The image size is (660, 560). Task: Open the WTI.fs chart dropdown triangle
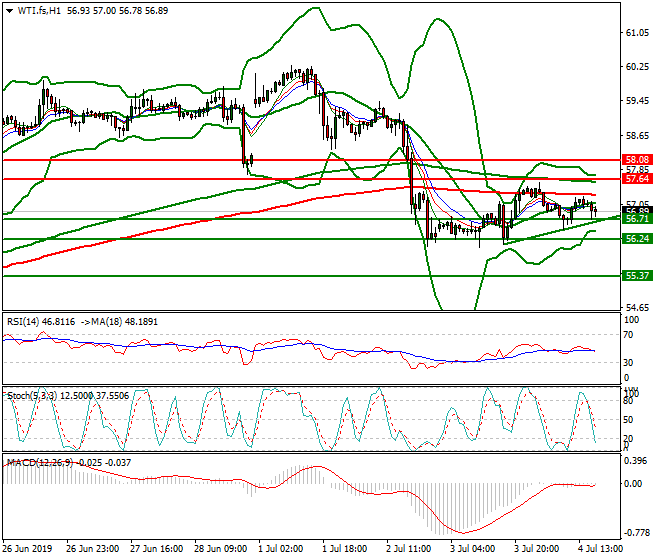tap(9, 11)
